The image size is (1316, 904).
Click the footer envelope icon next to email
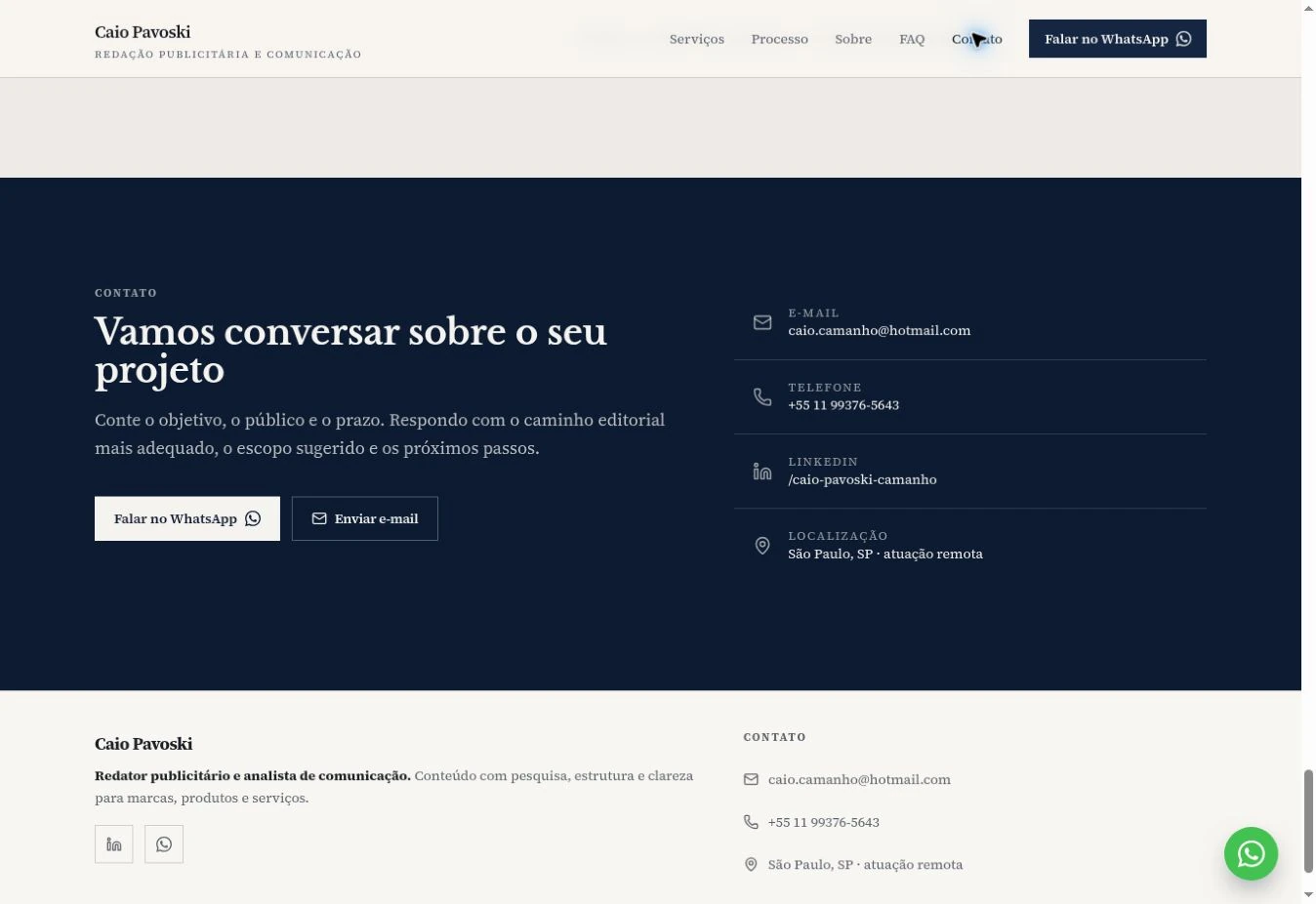tap(751, 779)
